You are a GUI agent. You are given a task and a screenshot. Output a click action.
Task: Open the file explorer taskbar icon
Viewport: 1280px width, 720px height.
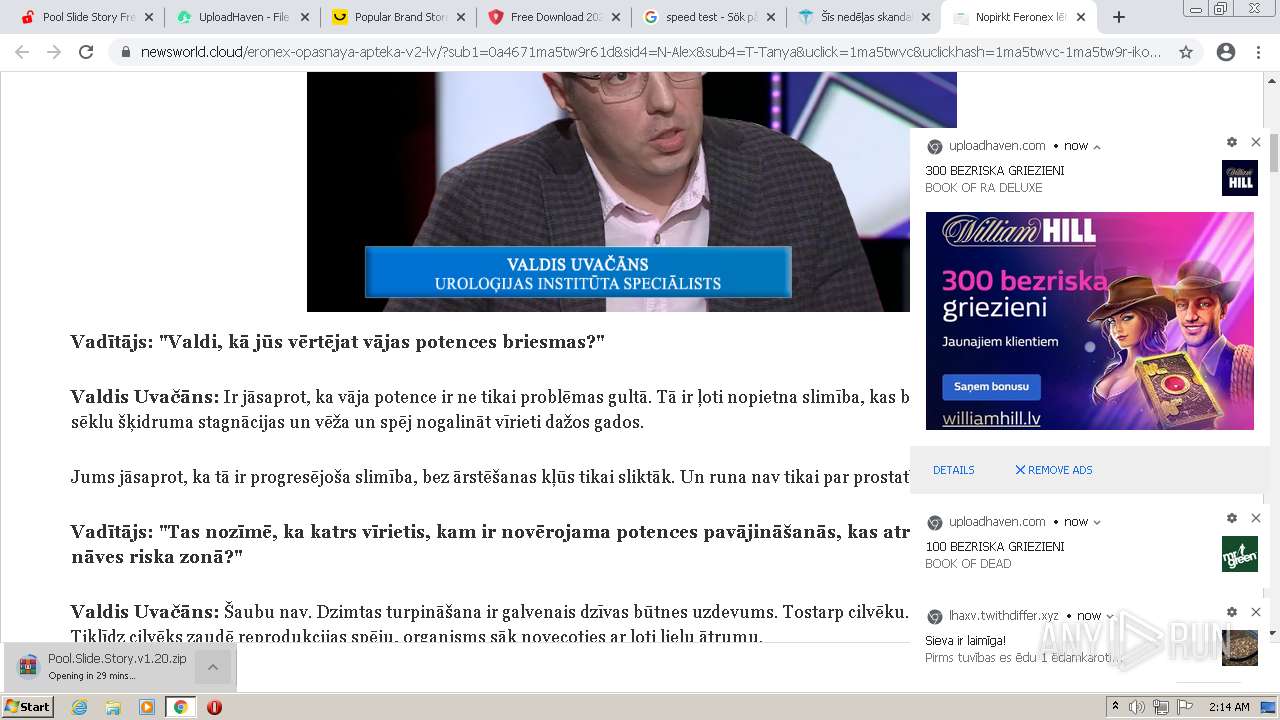[x=113, y=707]
